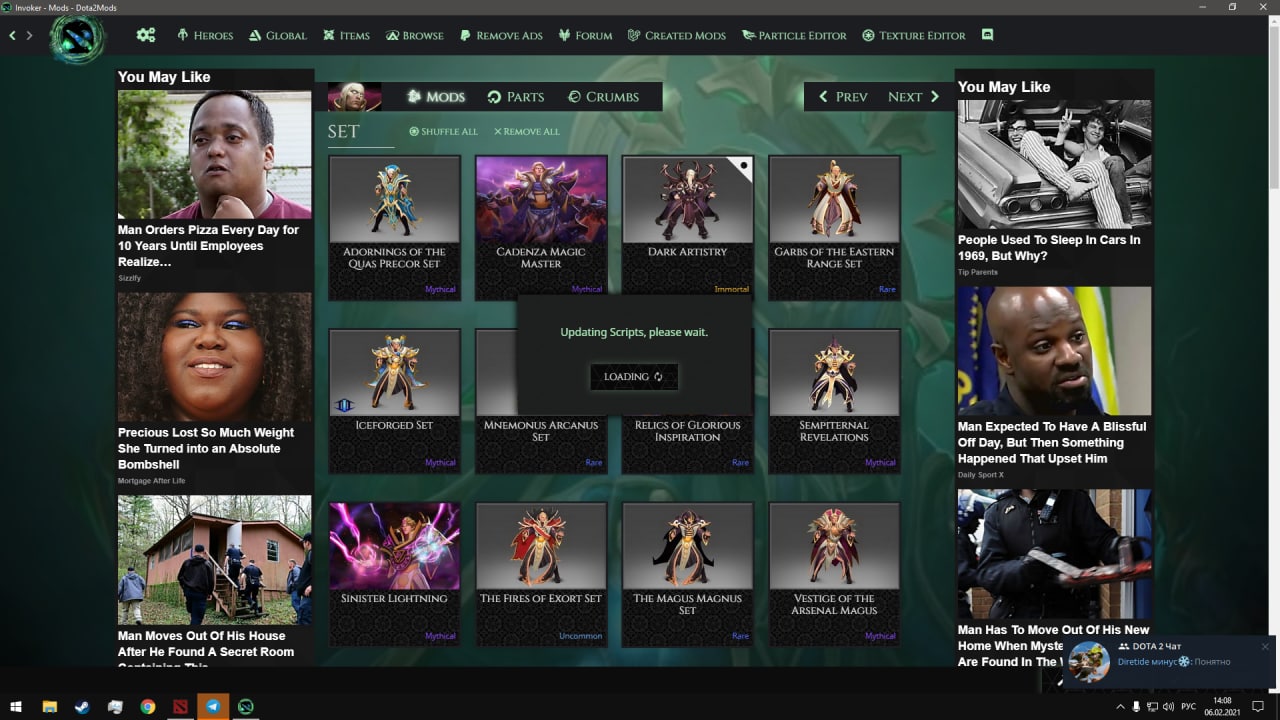Dismiss the DOTA 2 chat notification
The height and width of the screenshot is (720, 1280).
click(1264, 646)
